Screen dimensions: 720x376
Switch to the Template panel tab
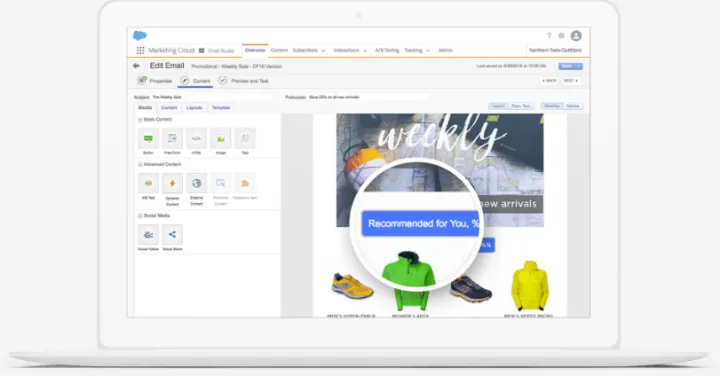(221, 107)
